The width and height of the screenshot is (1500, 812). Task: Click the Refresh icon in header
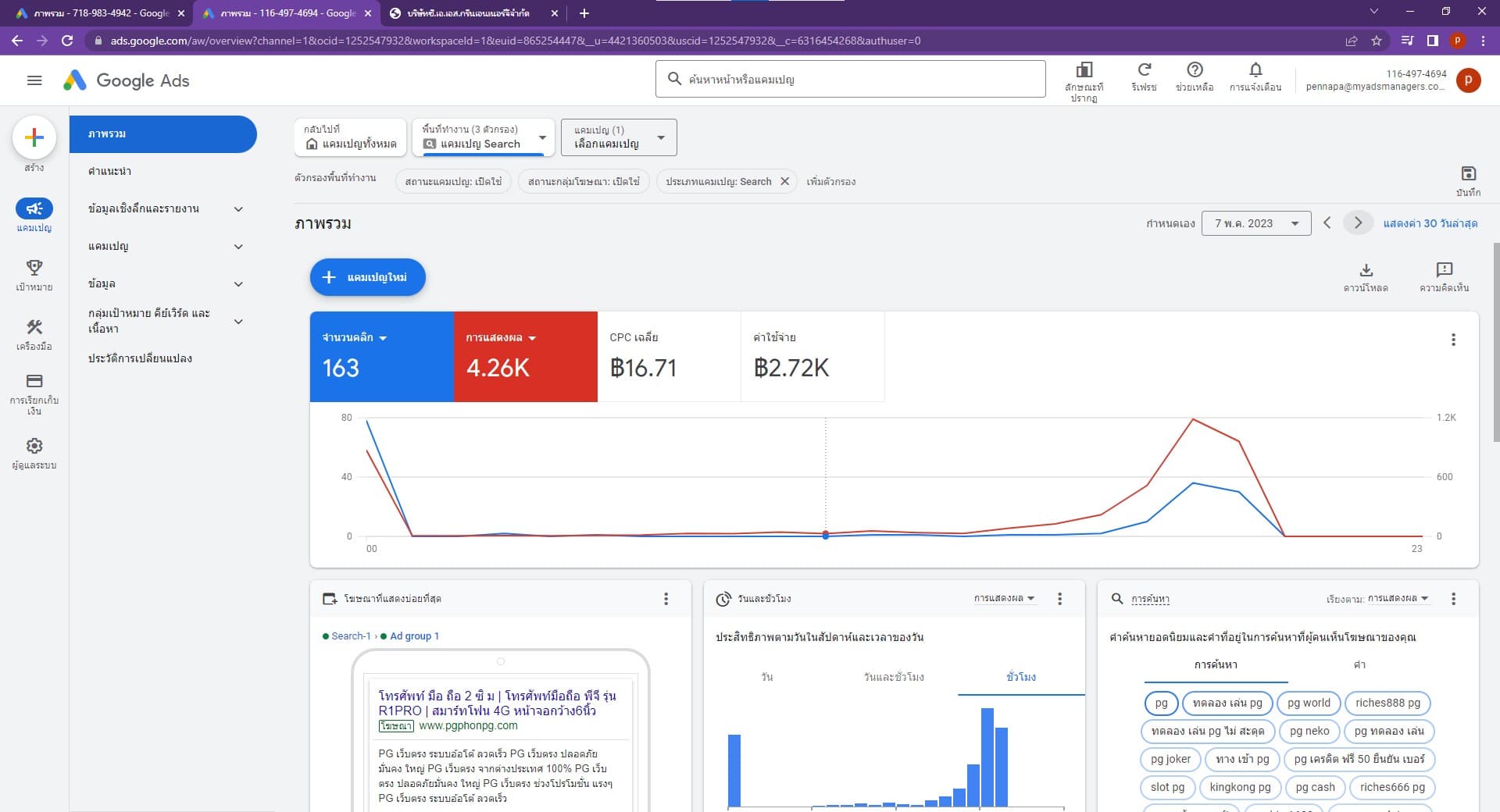[x=1144, y=70]
